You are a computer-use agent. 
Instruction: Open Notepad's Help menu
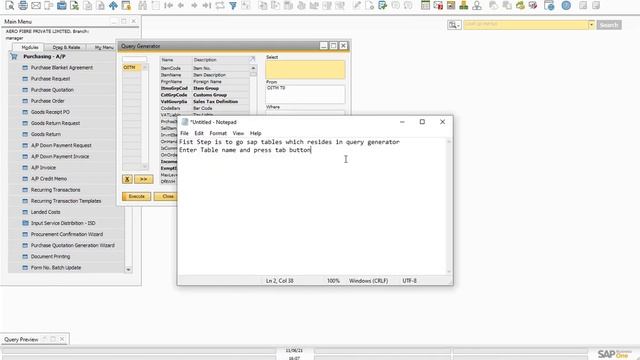tap(256, 133)
